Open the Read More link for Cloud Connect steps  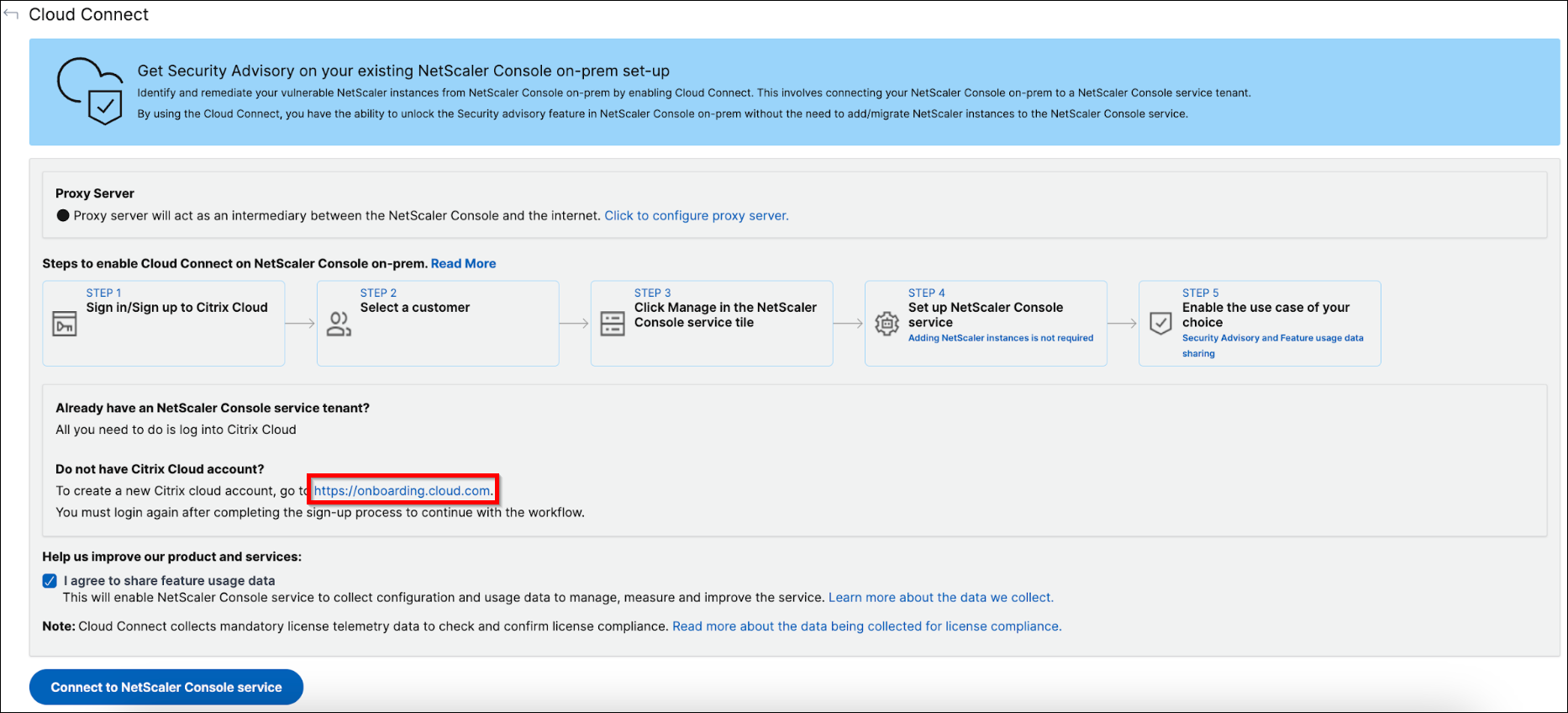click(463, 263)
